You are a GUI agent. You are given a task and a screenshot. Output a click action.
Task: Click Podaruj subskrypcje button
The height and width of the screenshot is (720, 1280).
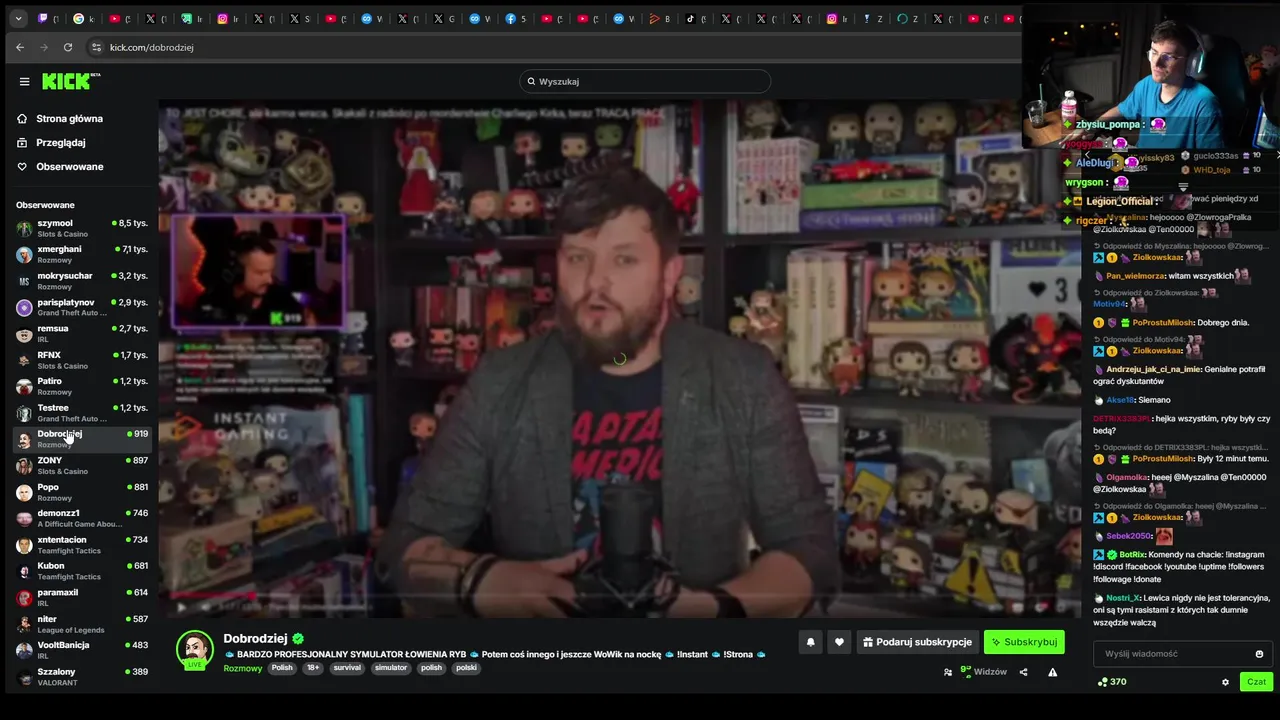point(917,642)
